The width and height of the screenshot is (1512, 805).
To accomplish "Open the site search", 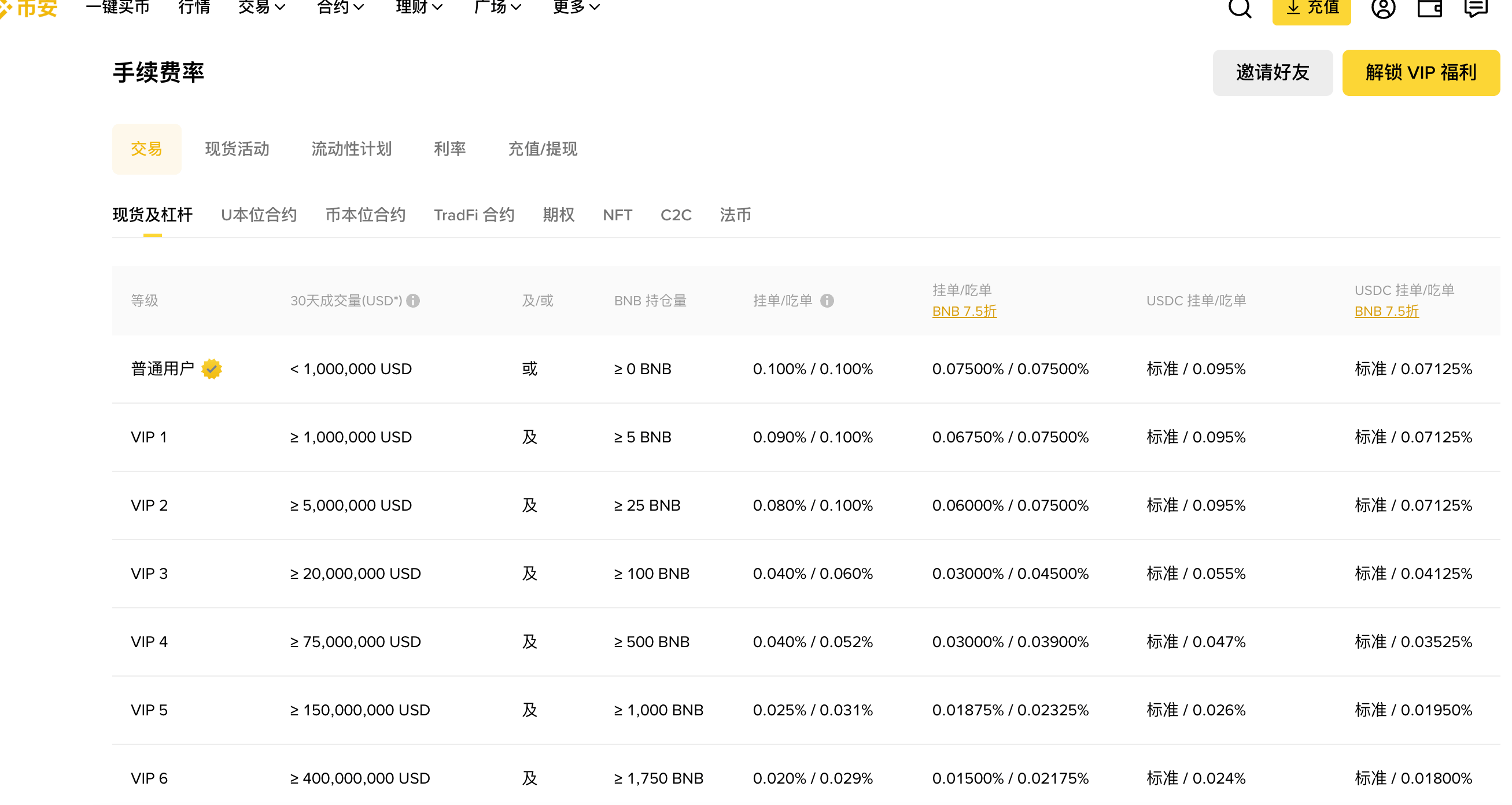I will pos(1240,9).
